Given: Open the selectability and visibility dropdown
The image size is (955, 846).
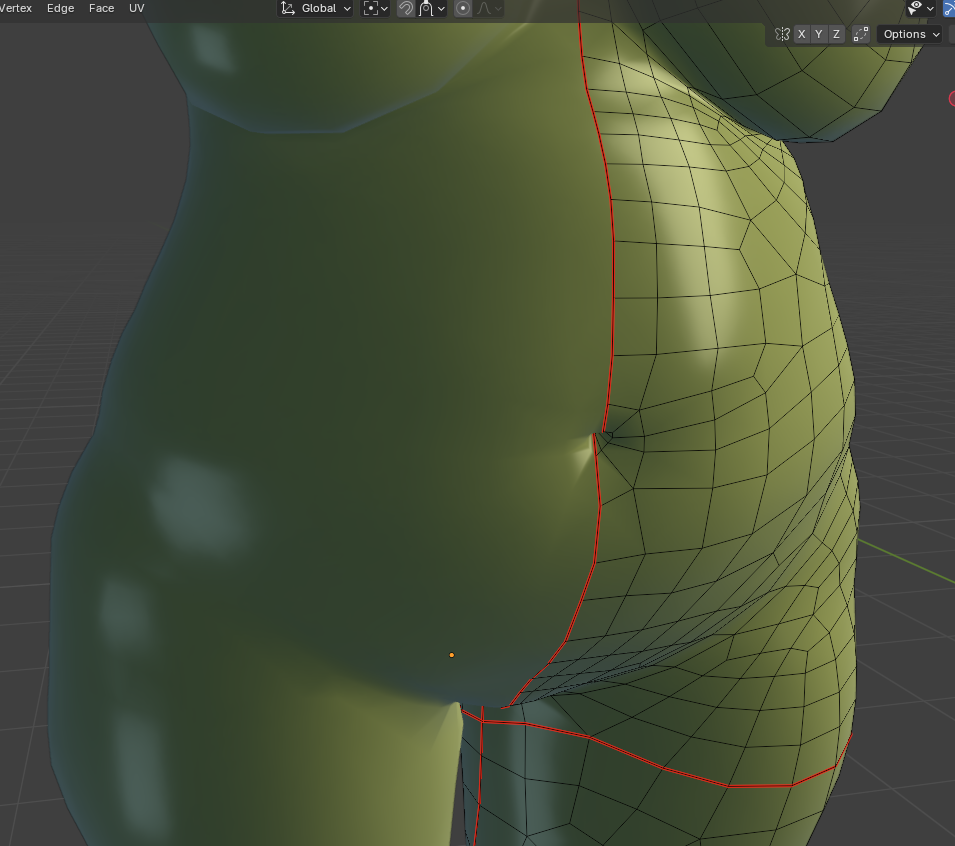Looking at the screenshot, I should (920, 8).
